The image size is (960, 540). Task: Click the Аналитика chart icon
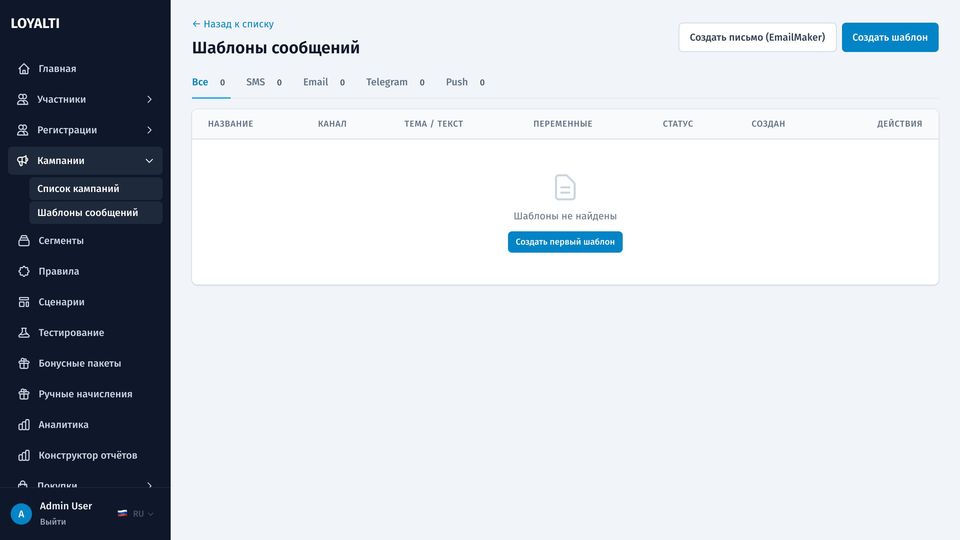tap(24, 424)
